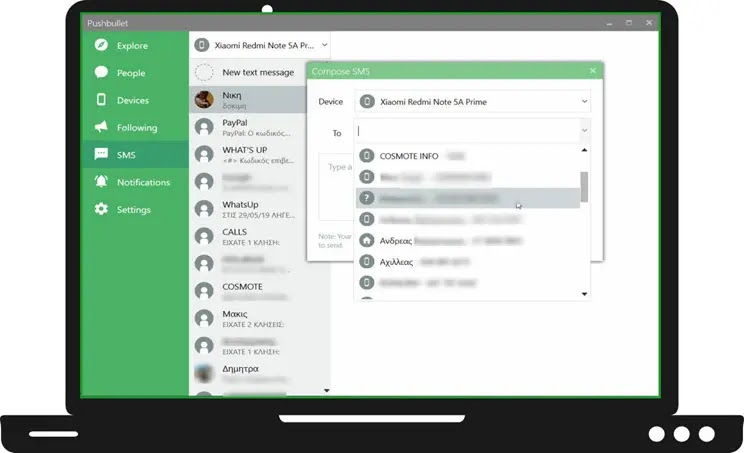Select Explore in the sidebar menu

pyautogui.click(x=135, y=46)
